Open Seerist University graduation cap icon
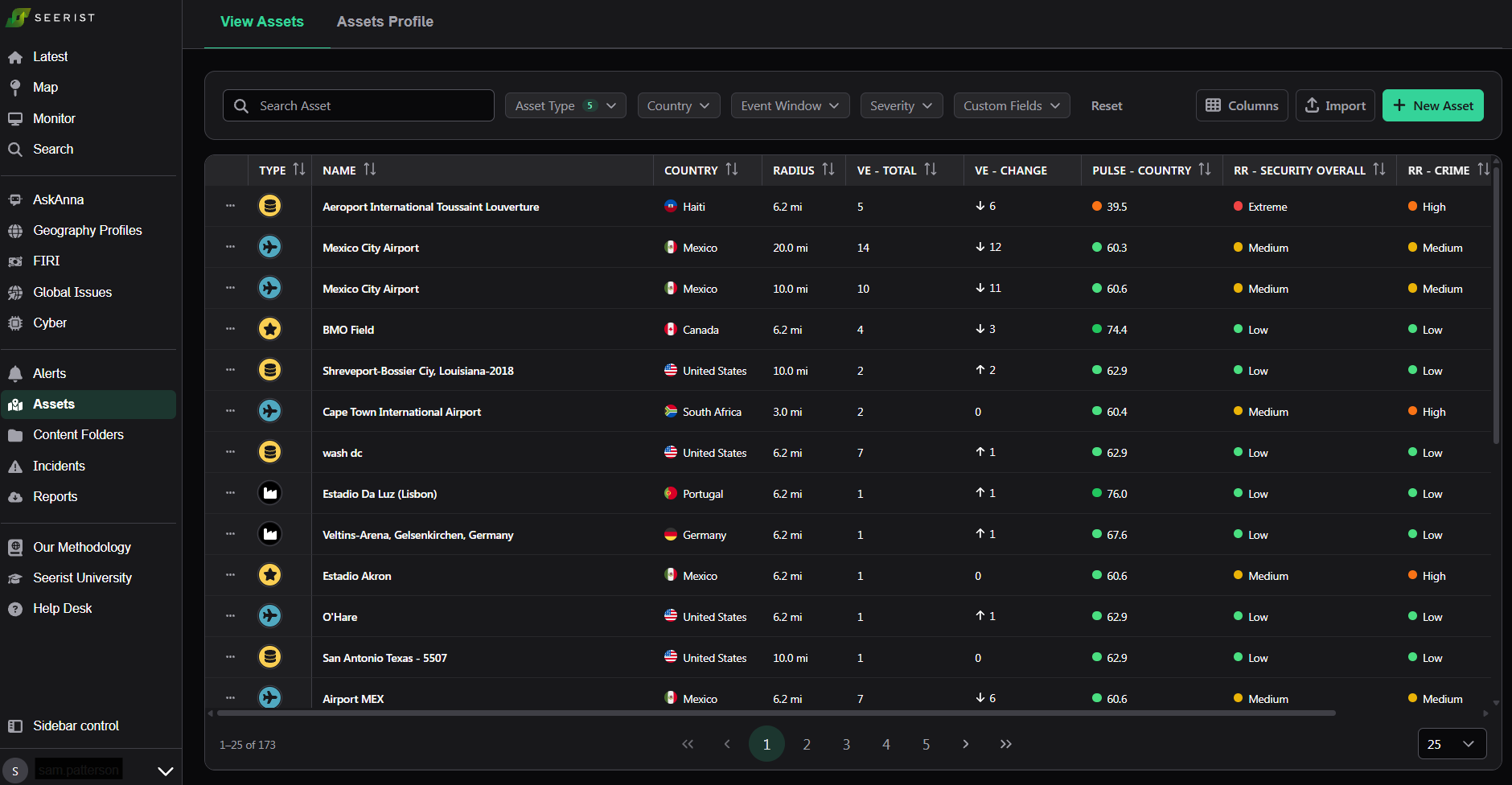 tap(15, 578)
